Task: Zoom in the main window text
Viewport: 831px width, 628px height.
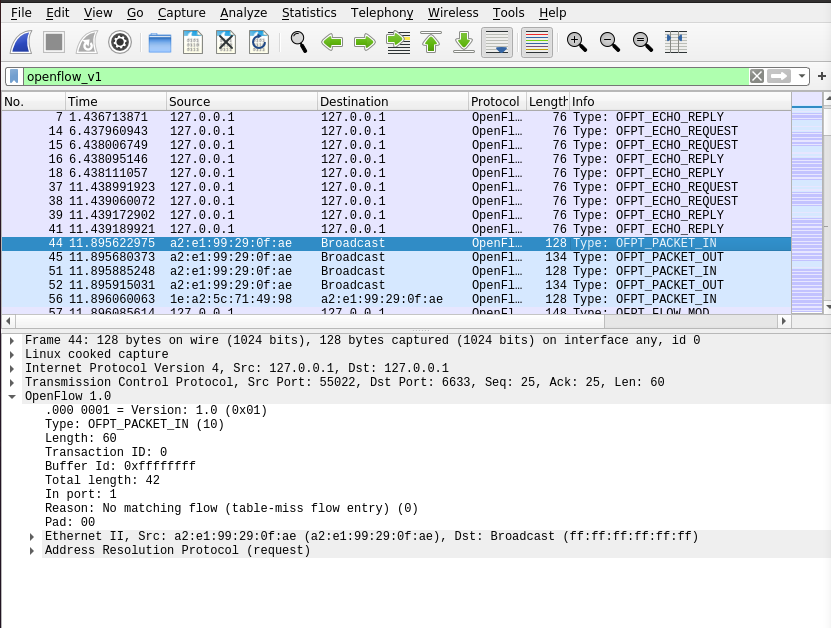Action: (577, 42)
